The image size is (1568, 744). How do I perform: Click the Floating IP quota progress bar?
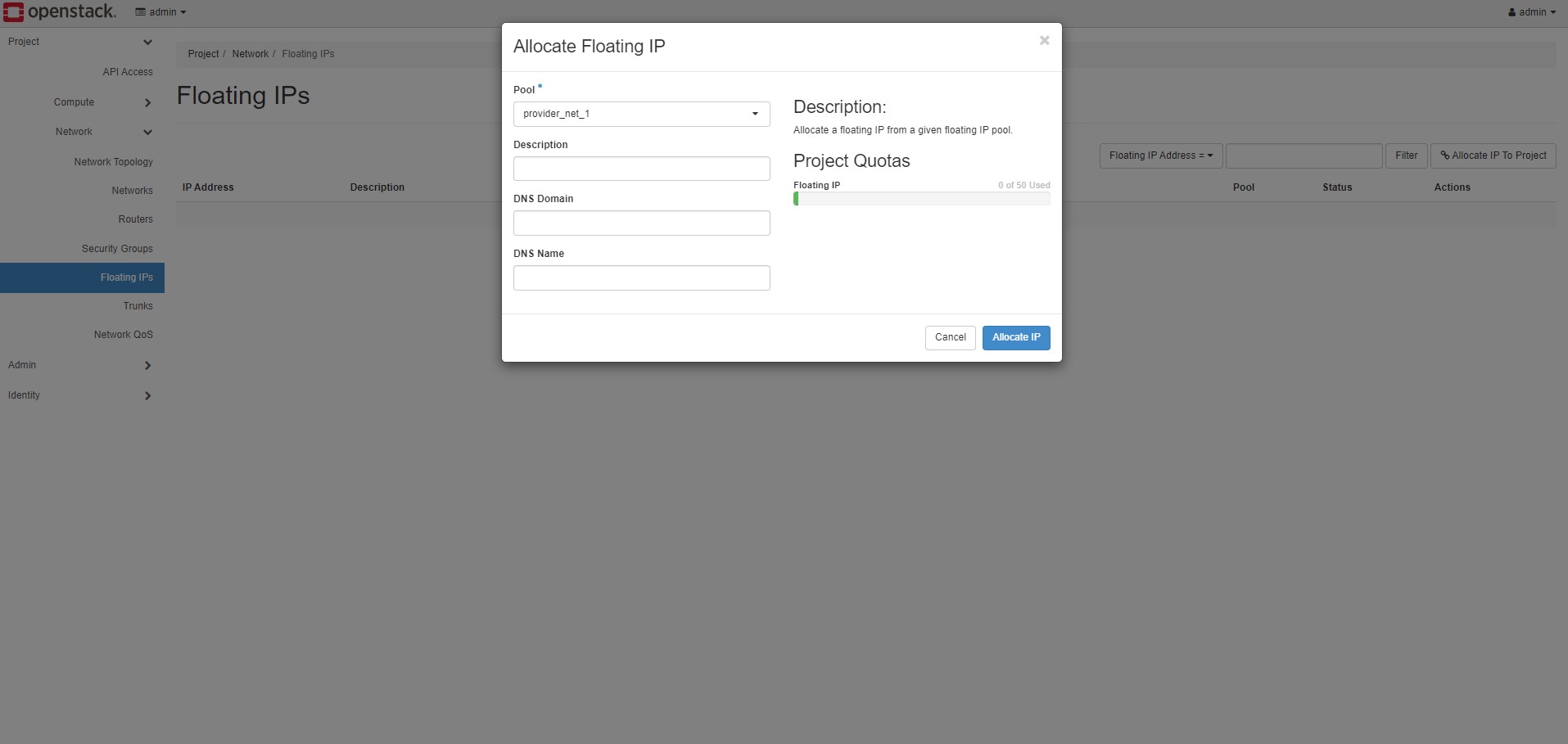point(921,199)
